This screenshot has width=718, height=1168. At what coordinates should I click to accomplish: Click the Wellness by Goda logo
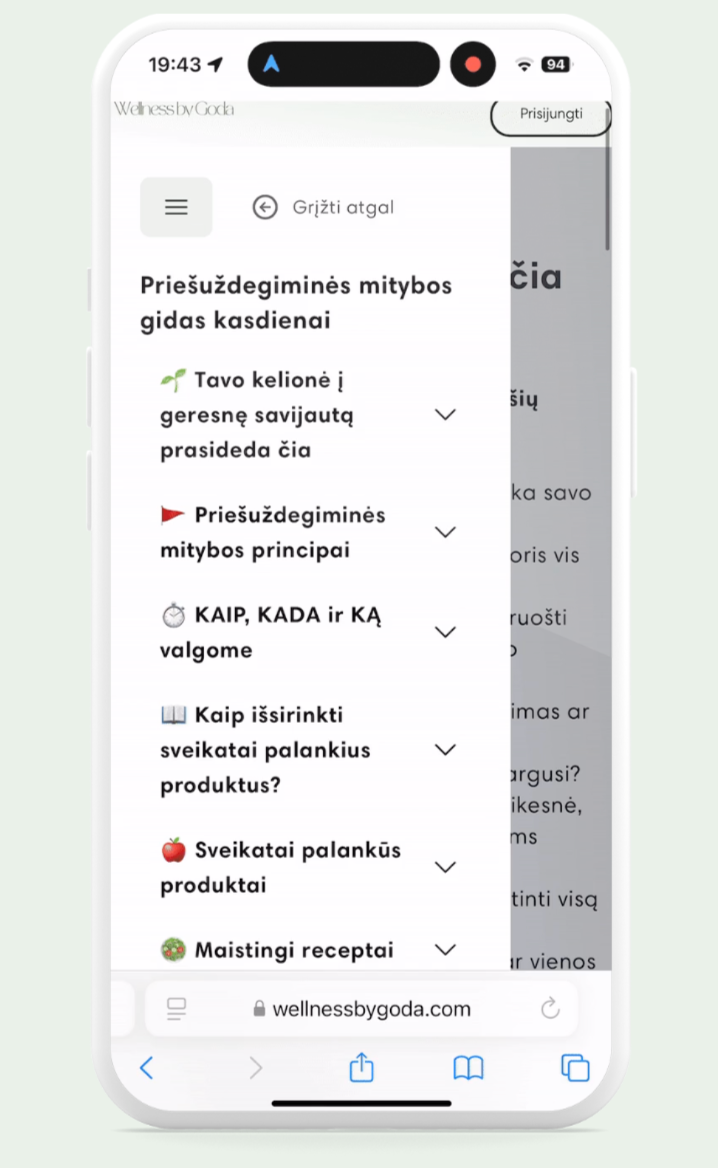coord(174,109)
